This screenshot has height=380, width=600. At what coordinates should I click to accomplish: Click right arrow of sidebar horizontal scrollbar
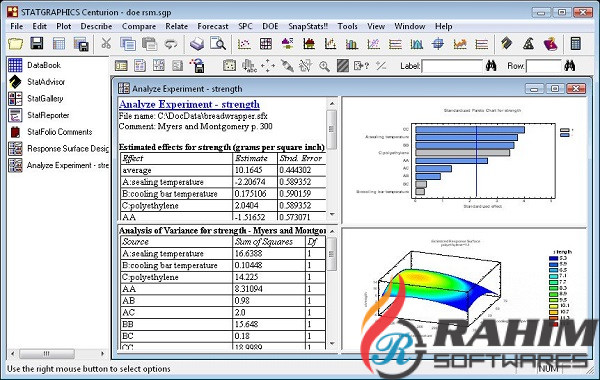point(103,354)
